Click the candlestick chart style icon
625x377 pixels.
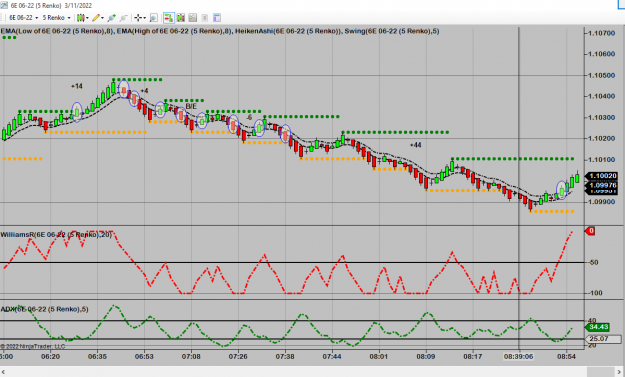point(81,18)
